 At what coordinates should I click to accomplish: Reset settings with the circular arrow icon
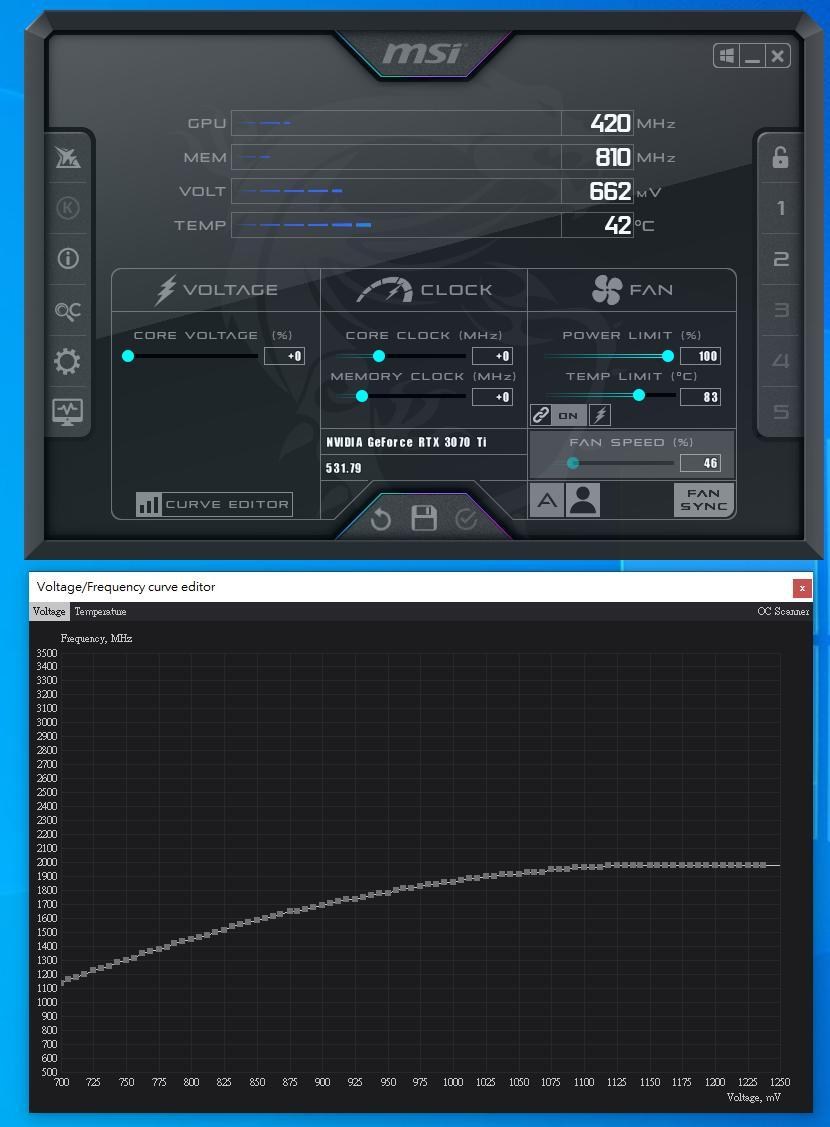[381, 519]
